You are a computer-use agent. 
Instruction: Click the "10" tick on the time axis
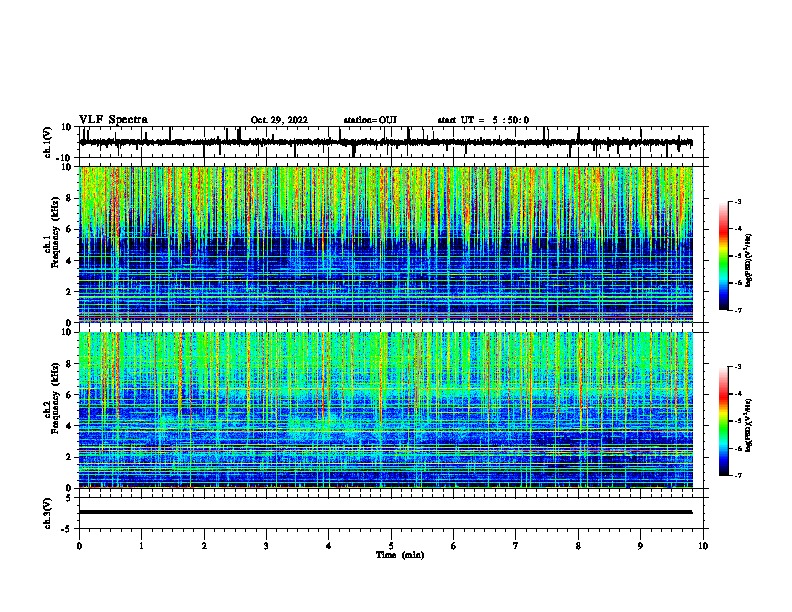coord(703,546)
